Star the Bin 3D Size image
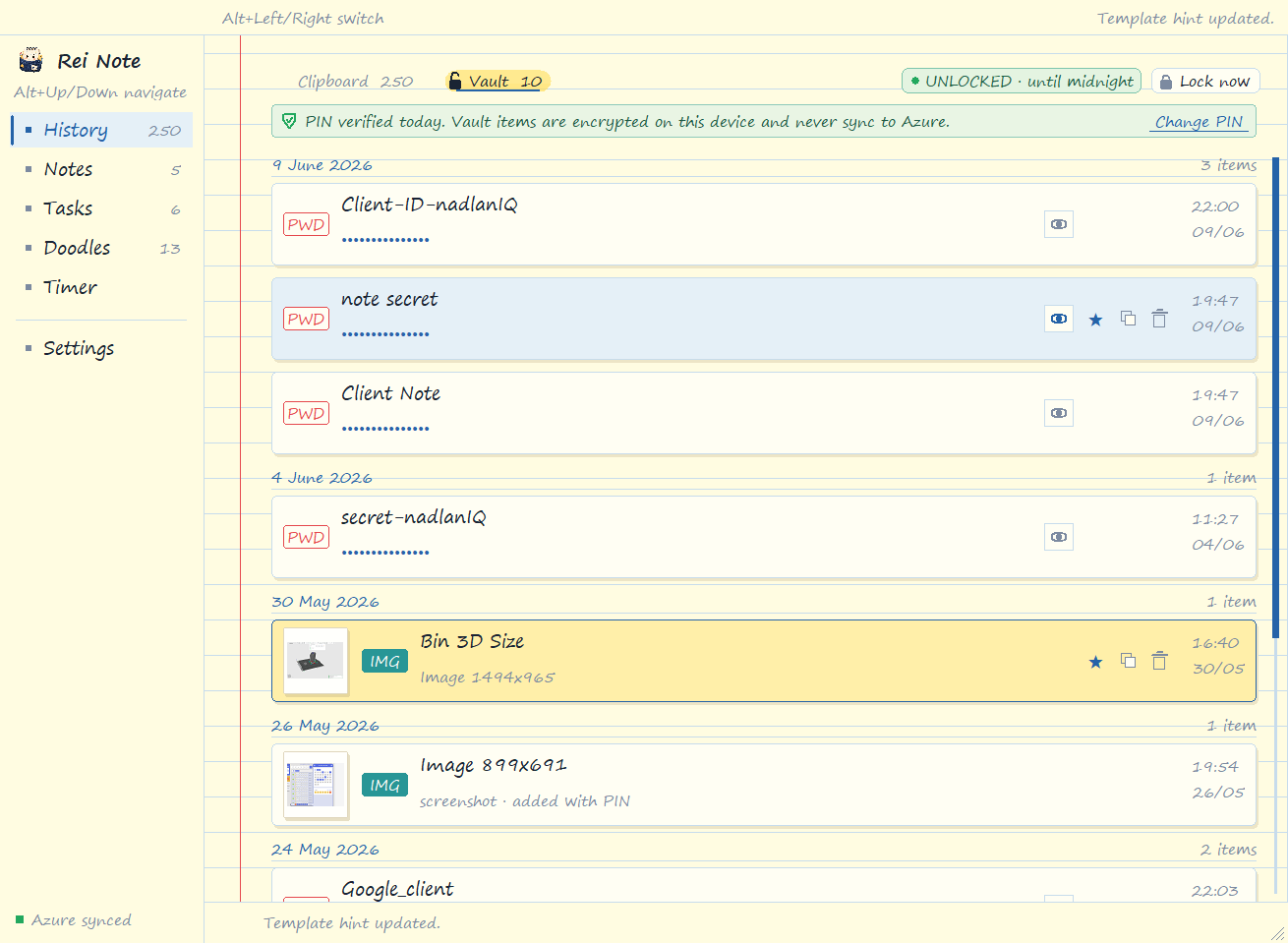 tap(1095, 662)
